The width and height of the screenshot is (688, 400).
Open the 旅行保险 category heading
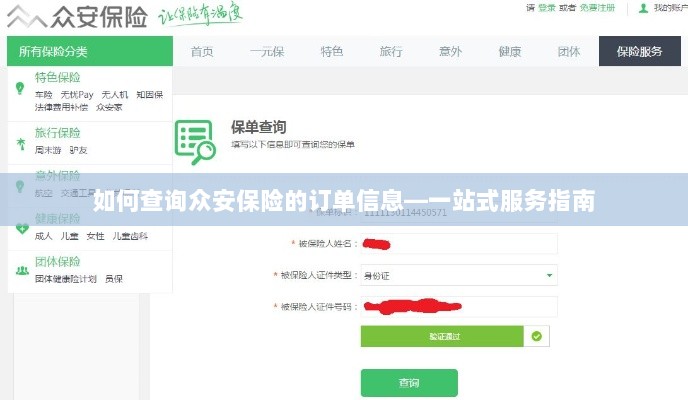[x=57, y=133]
